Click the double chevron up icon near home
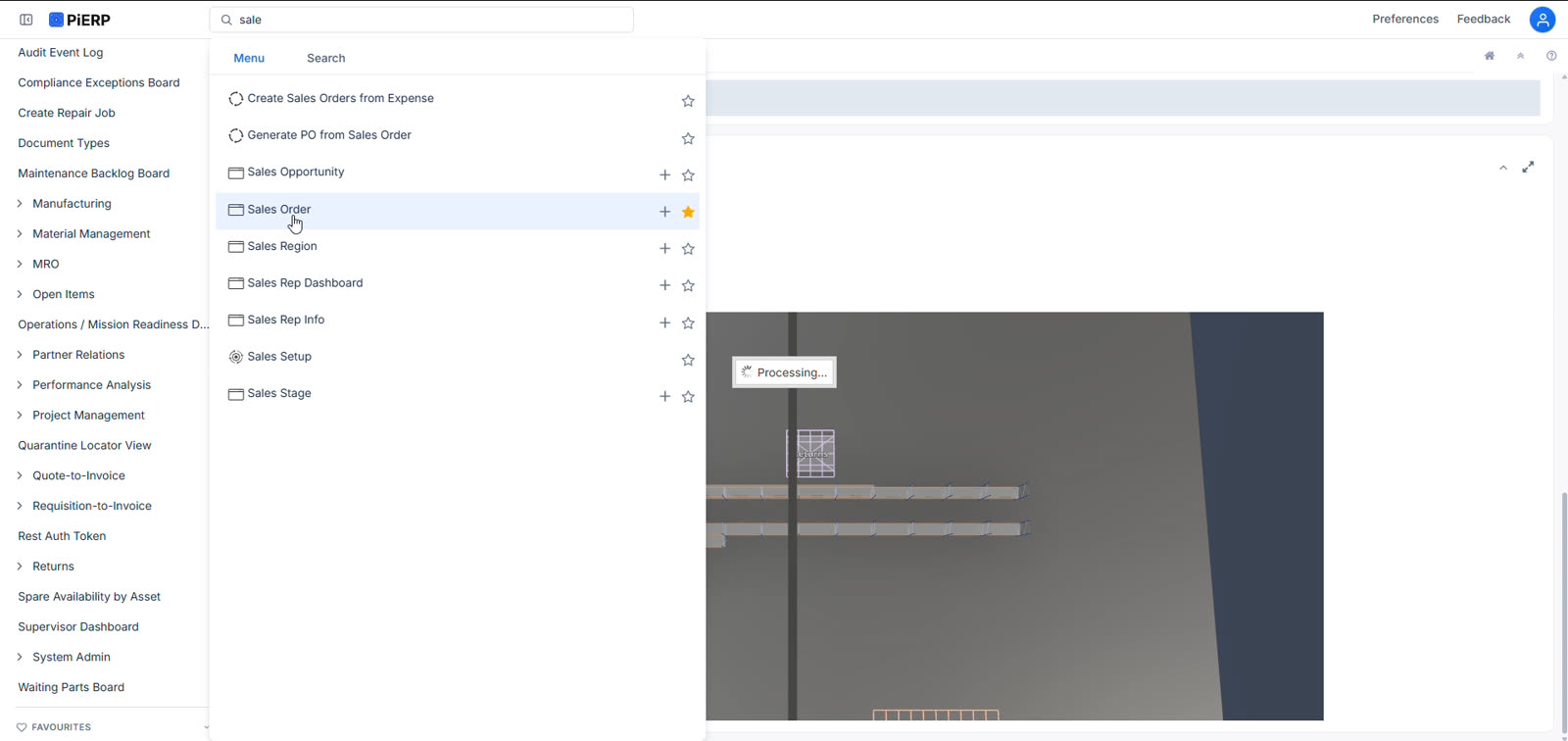 1521,56
